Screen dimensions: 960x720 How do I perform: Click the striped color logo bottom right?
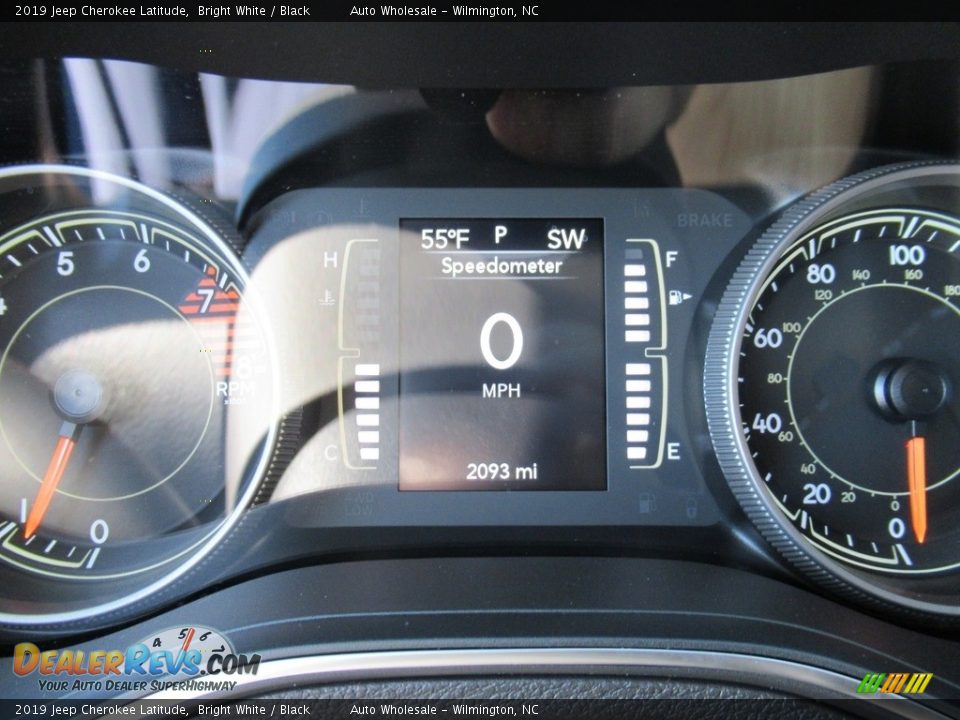click(x=894, y=683)
